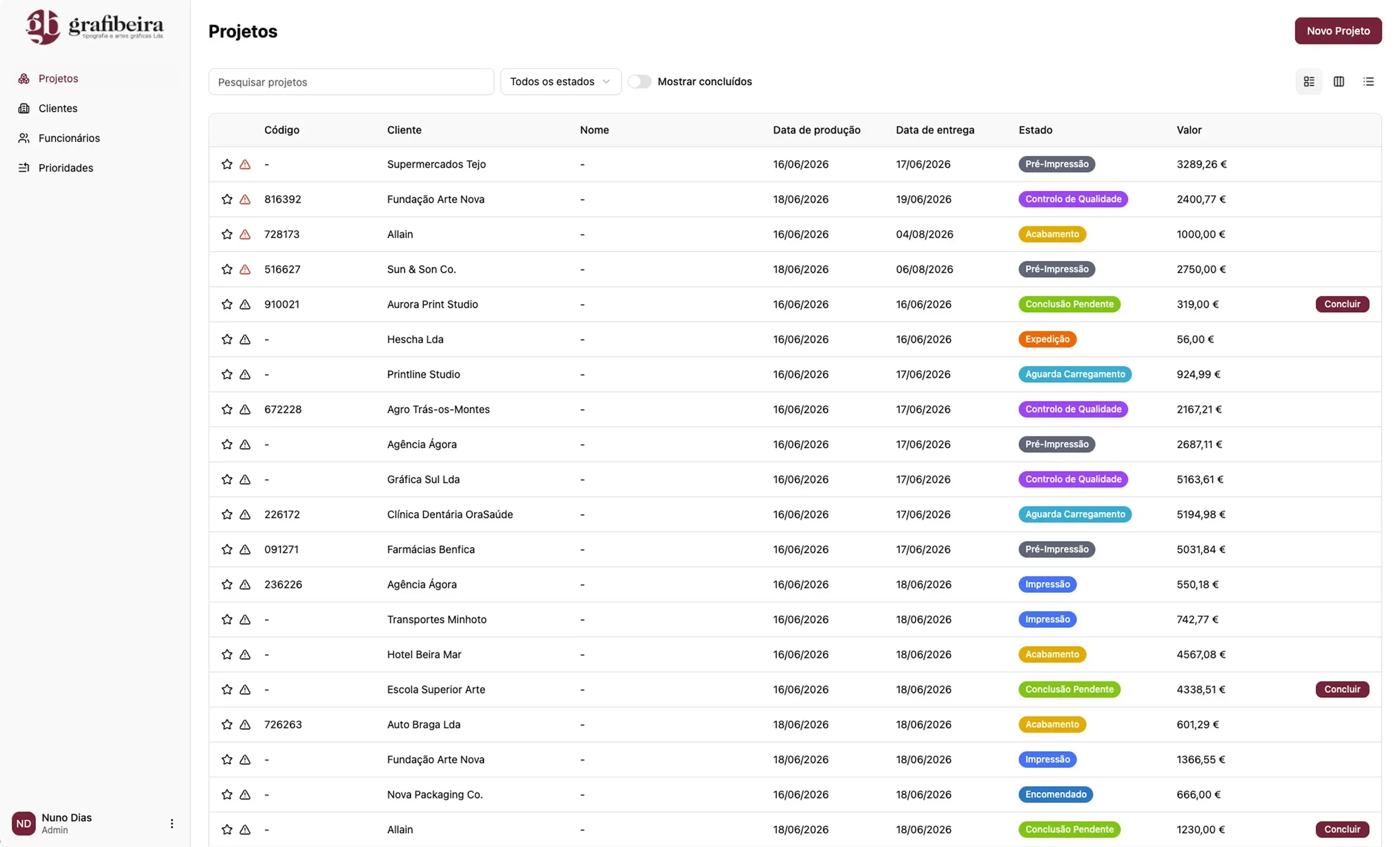Screen dimensions: 1400x847
Task: Toggle the Mostrar concluídos switch
Action: click(x=639, y=82)
